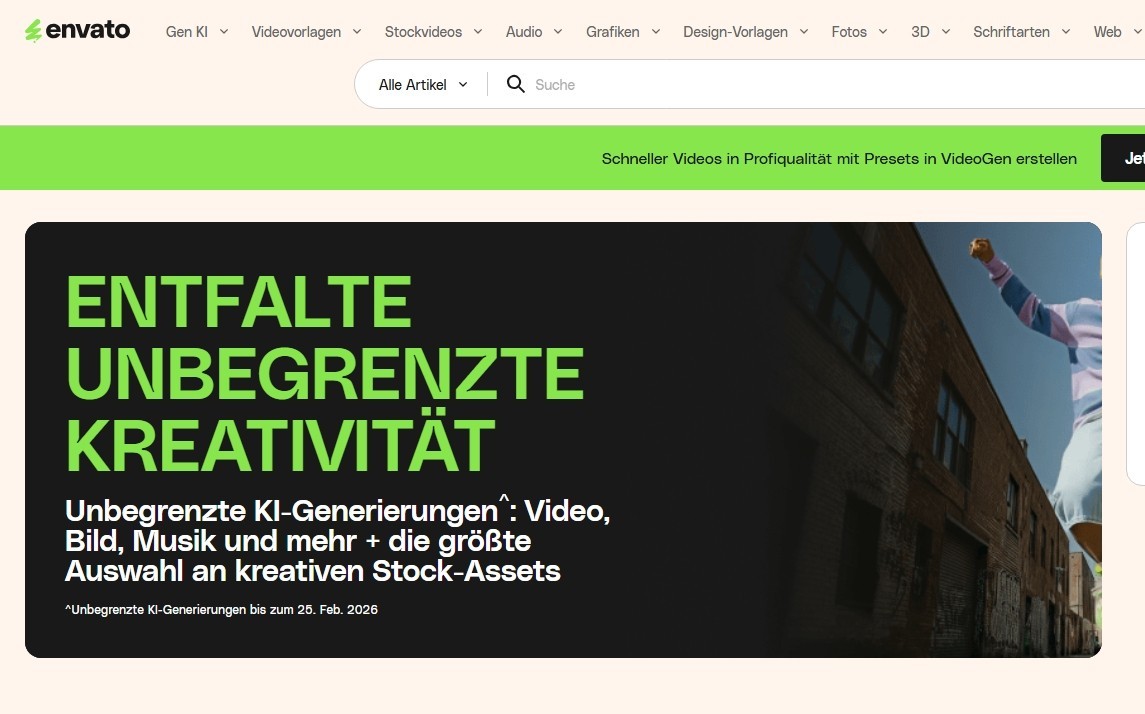Click the magnifying glass search icon
The width and height of the screenshot is (1145, 714).
516,84
